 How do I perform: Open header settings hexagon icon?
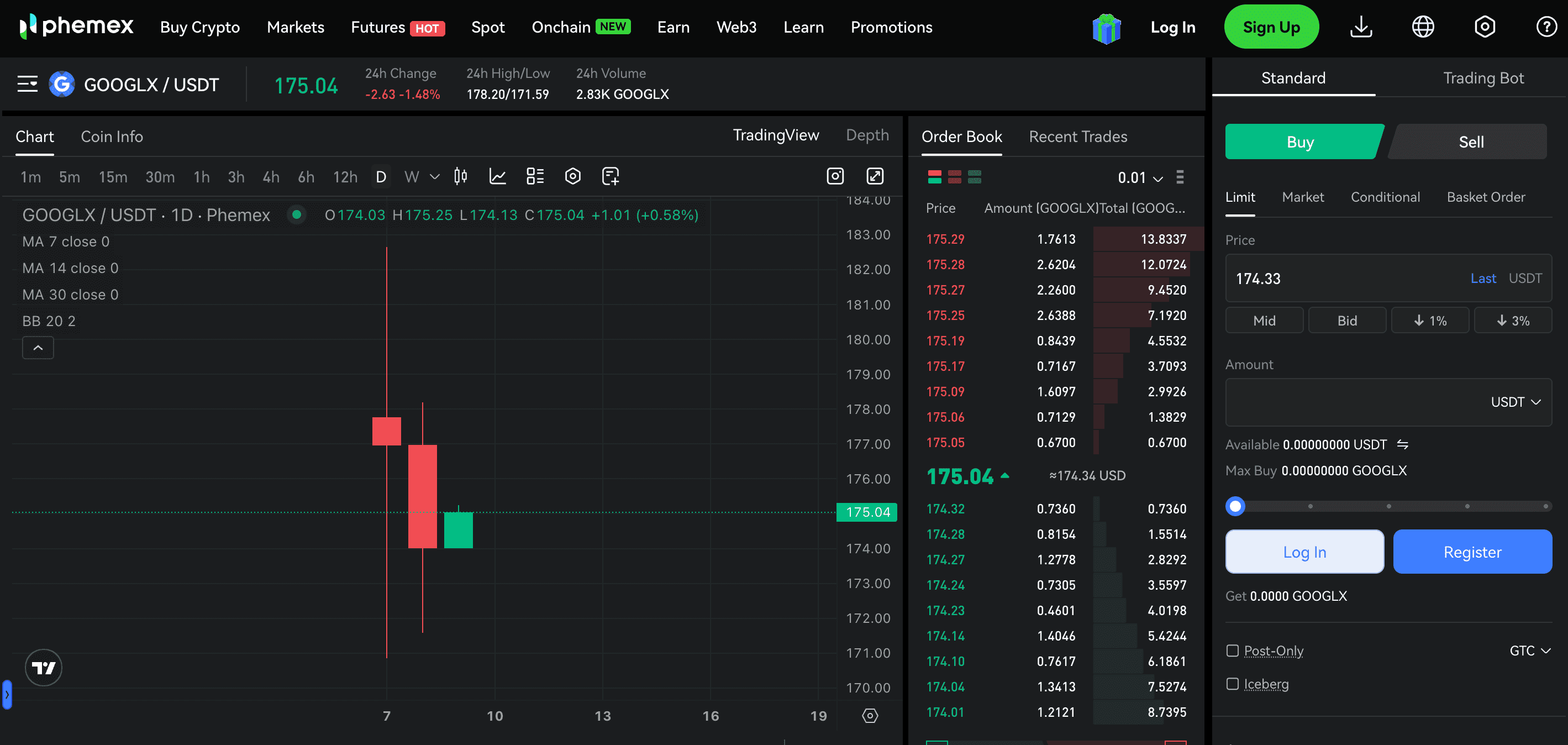1484,28
